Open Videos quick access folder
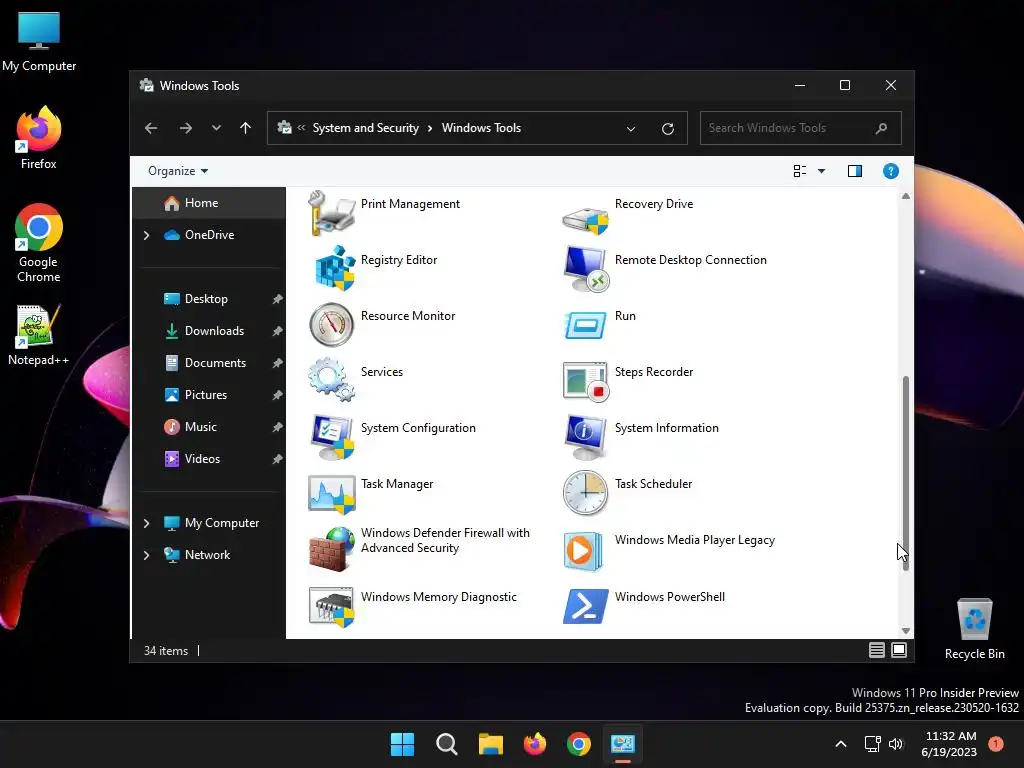The height and width of the screenshot is (768, 1024). 209,459
